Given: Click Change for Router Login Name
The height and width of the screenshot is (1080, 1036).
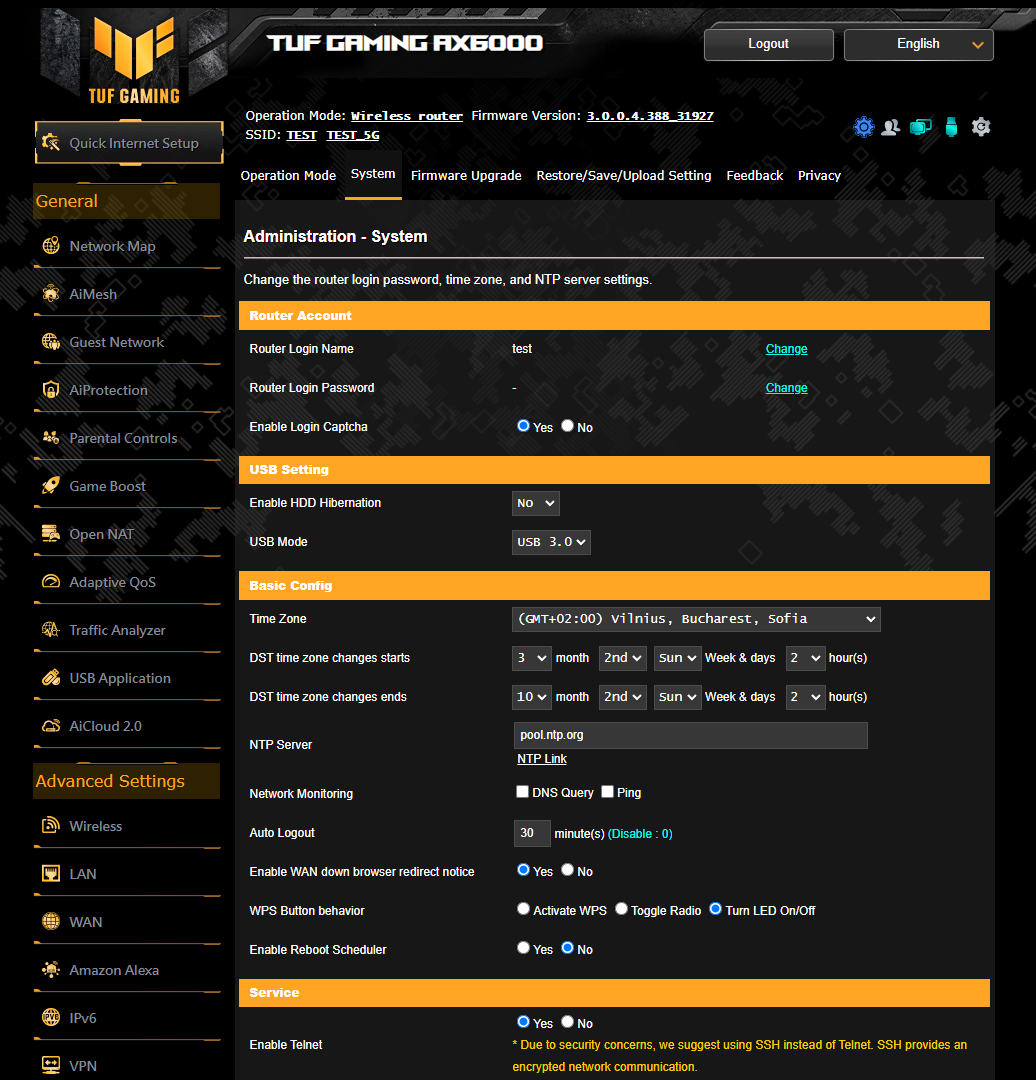Looking at the screenshot, I should pos(786,349).
